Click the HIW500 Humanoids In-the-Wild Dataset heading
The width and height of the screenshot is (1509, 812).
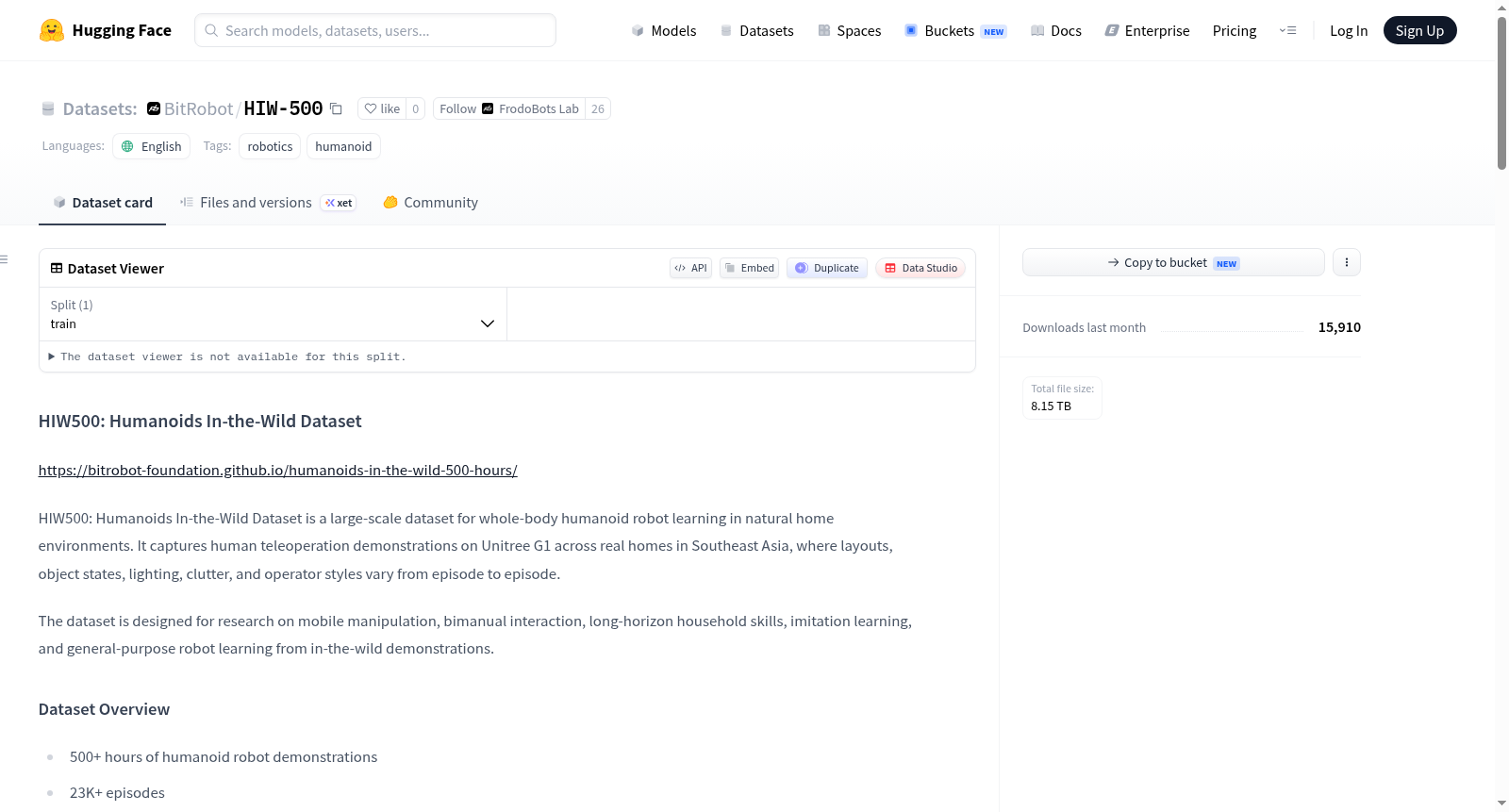(x=200, y=422)
